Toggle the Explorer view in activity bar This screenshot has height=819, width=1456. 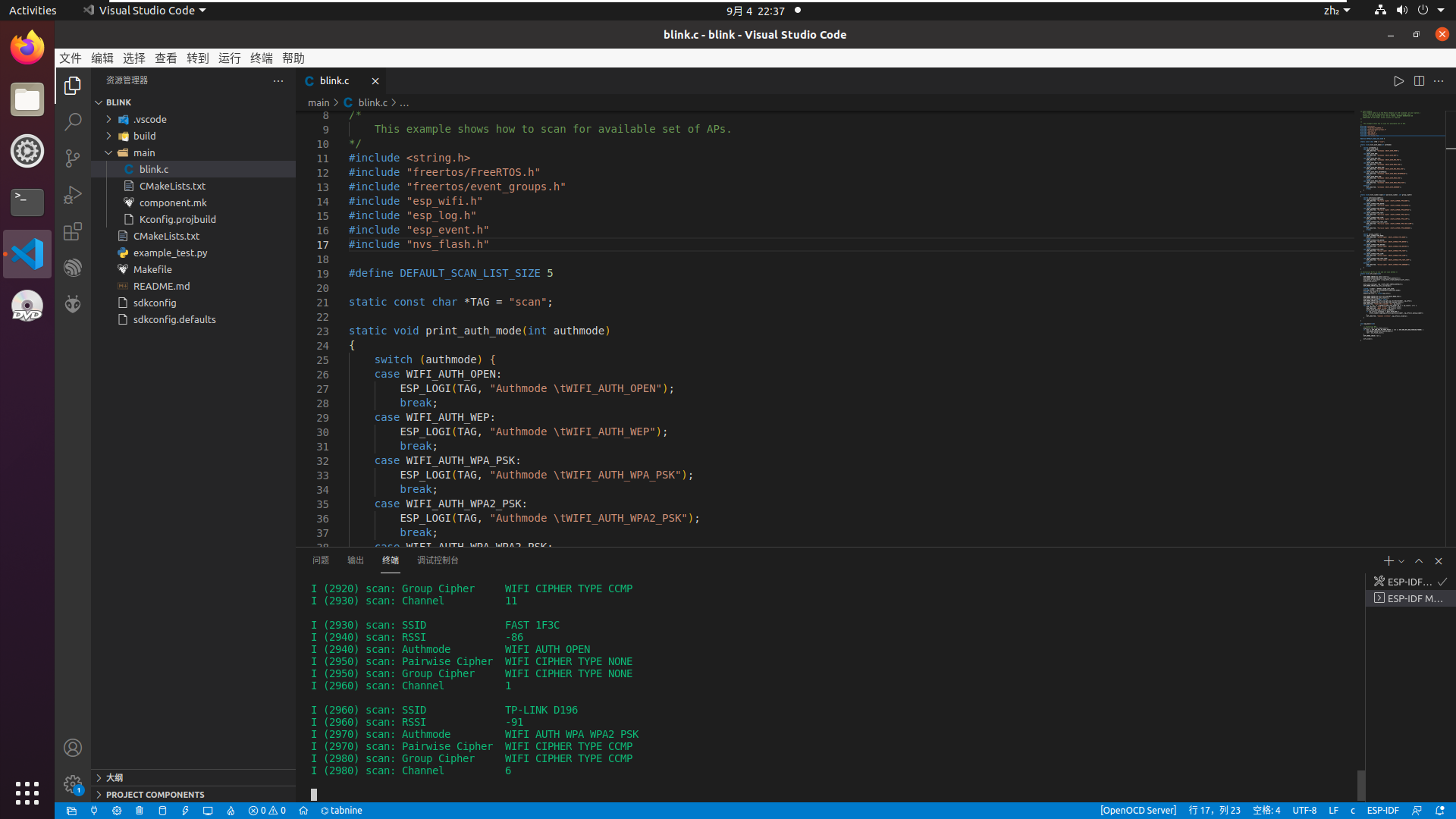(73, 86)
